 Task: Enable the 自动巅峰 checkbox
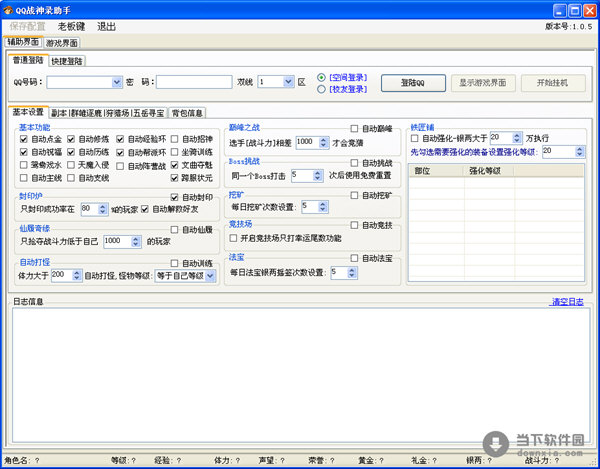point(354,129)
